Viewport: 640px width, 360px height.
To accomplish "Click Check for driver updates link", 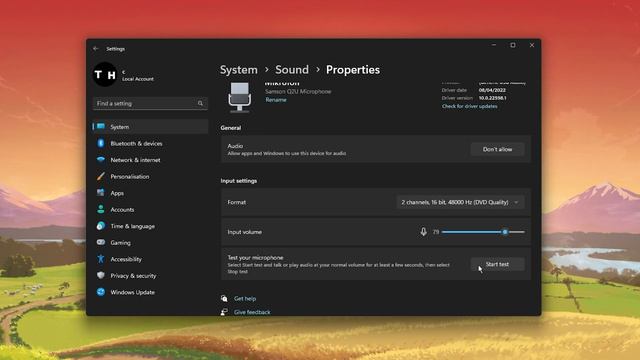I will (x=469, y=106).
